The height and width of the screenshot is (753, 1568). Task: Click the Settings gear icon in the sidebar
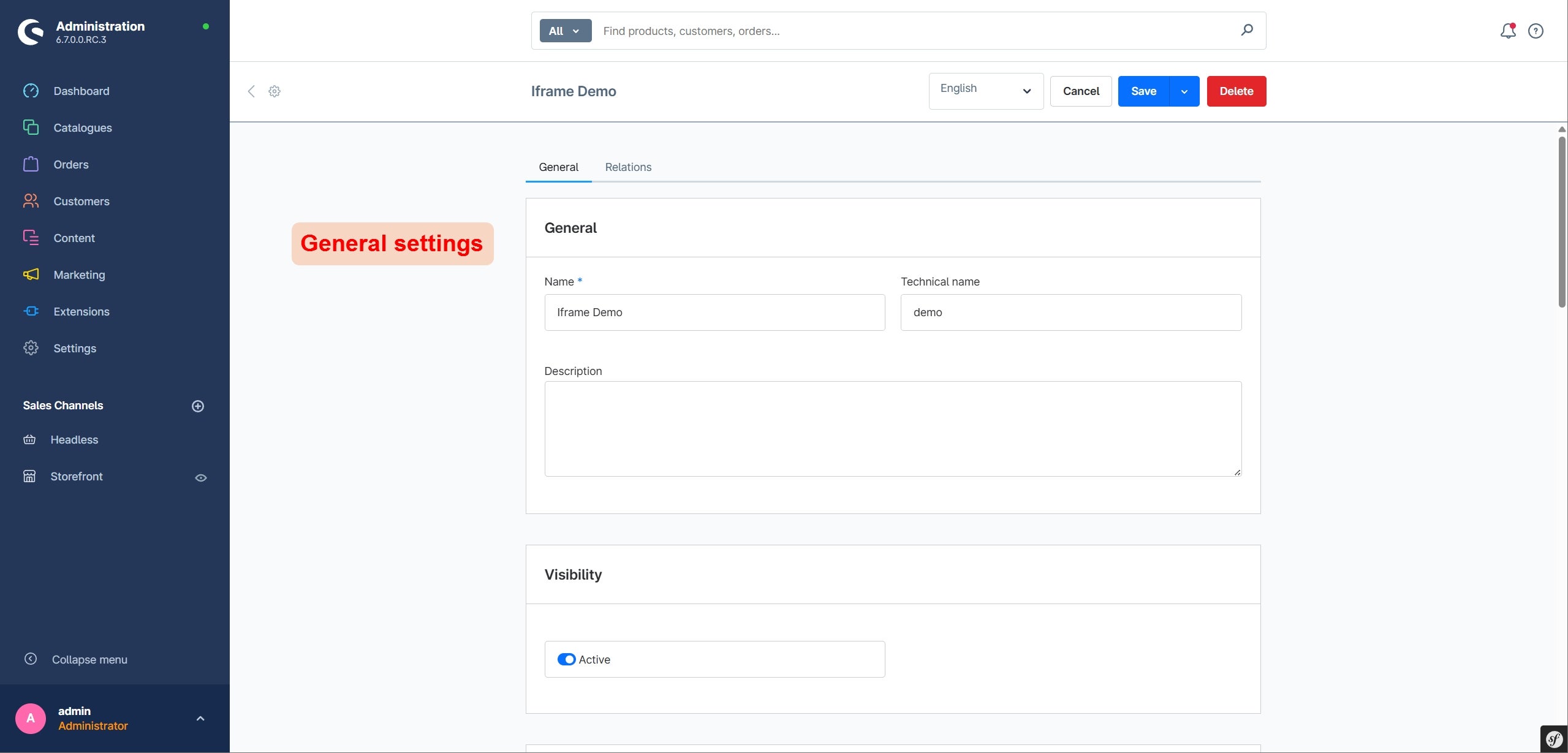point(31,348)
